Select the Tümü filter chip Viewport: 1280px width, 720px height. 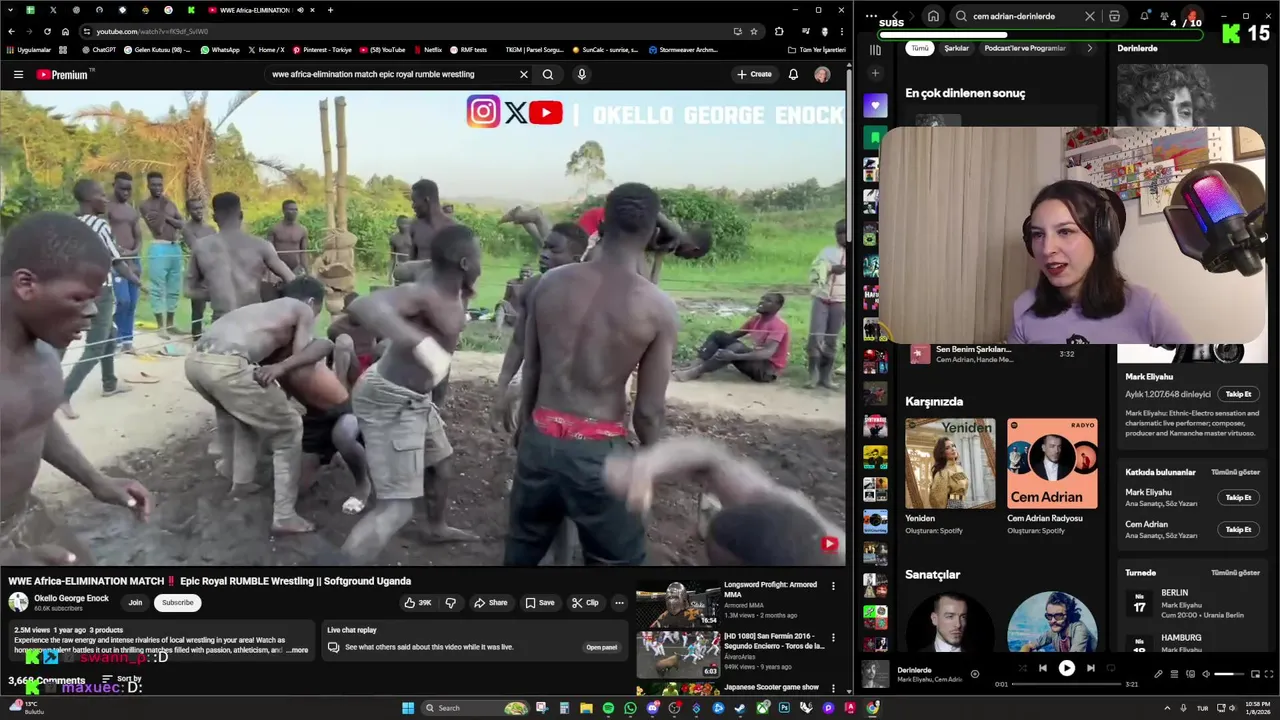920,48
